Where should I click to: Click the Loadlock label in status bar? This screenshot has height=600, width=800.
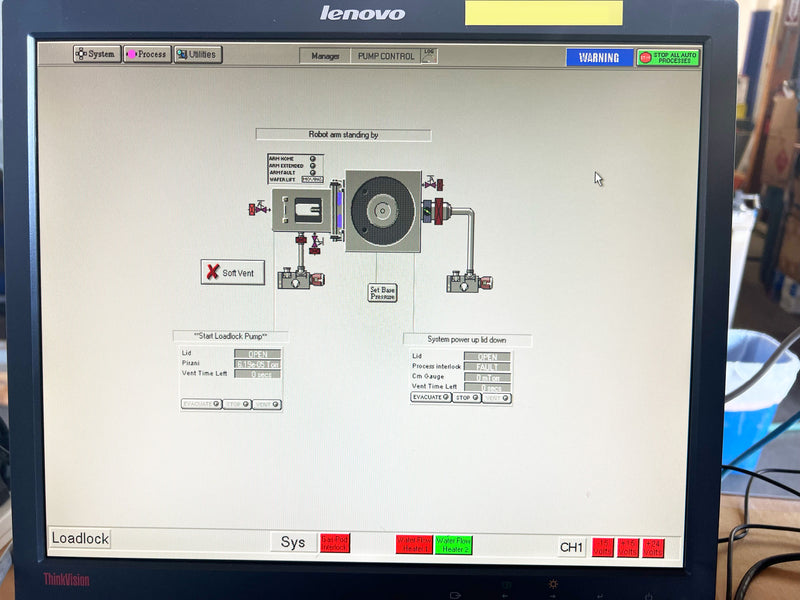point(80,538)
